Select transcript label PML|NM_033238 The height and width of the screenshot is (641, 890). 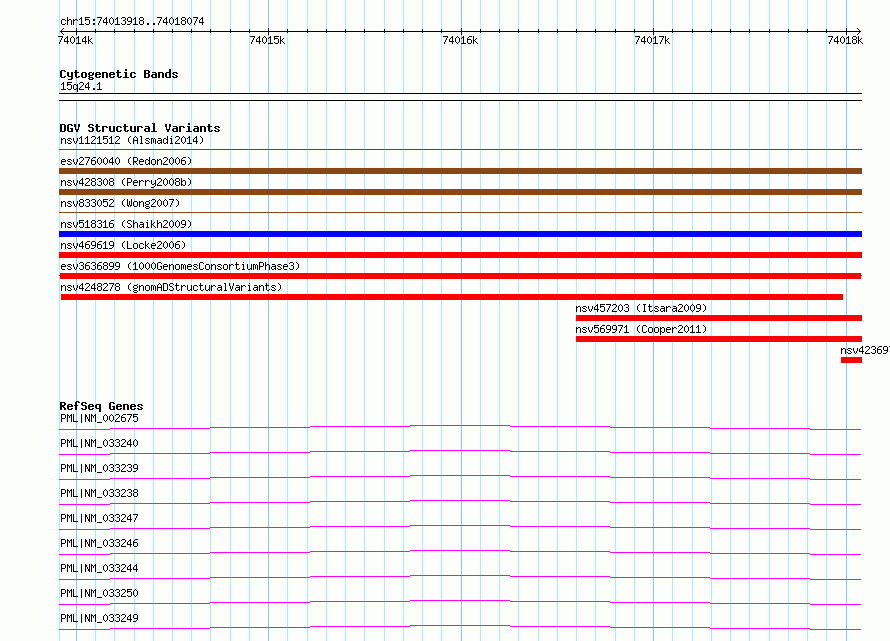point(99,493)
